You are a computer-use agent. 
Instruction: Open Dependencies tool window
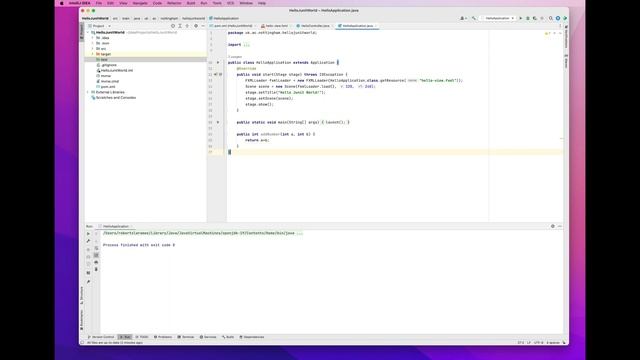pos(252,337)
